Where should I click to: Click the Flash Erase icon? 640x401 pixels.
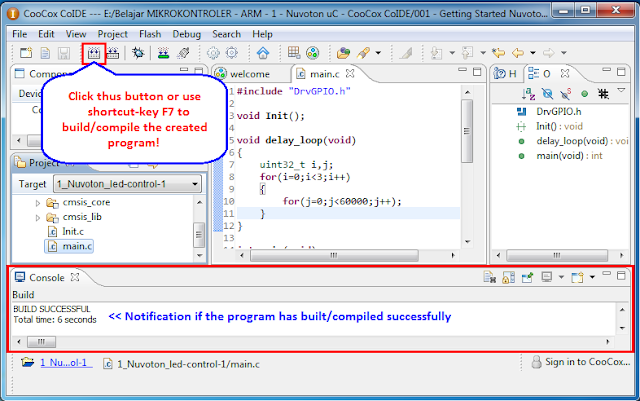(x=183, y=53)
